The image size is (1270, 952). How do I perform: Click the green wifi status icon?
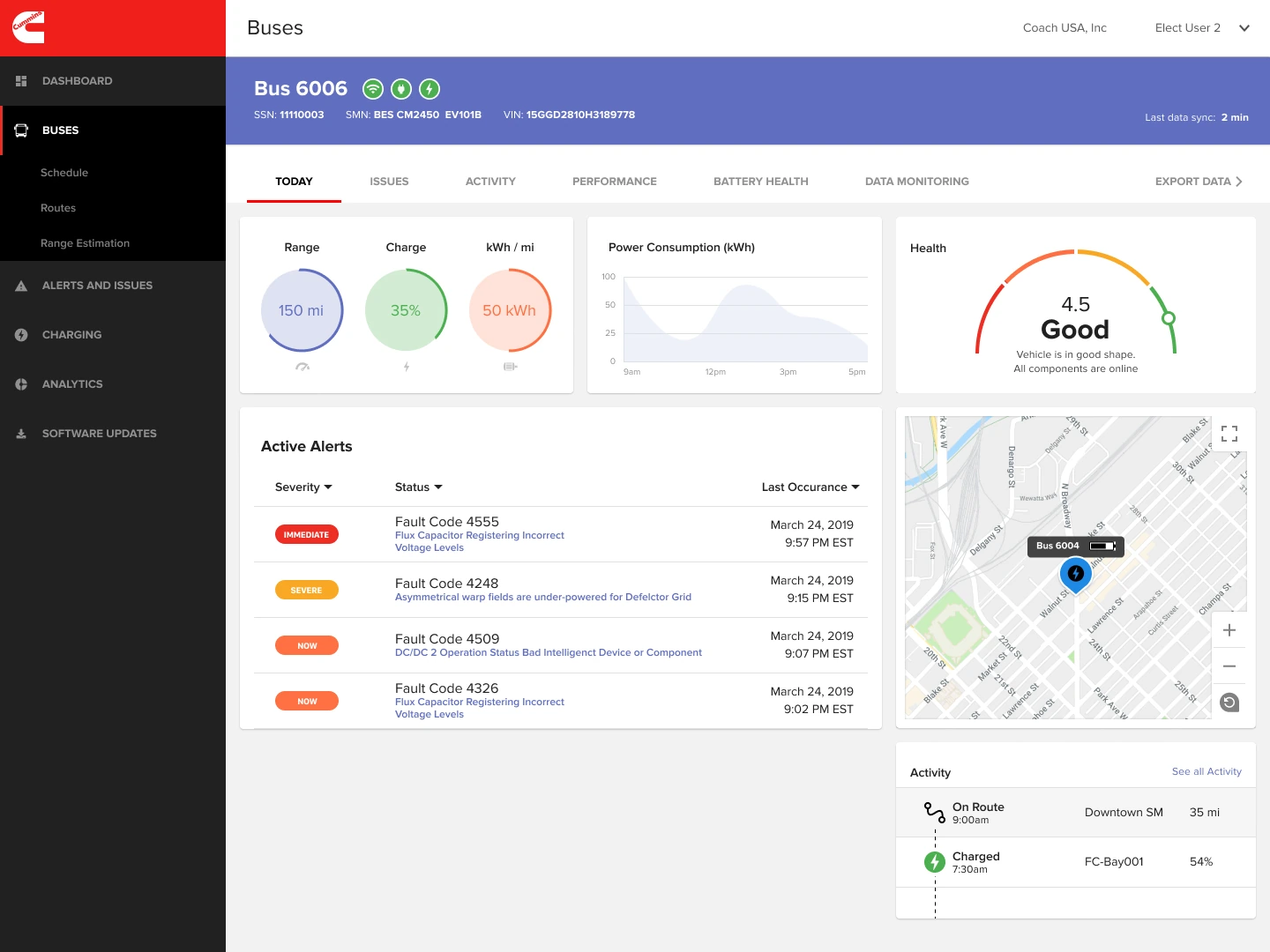[373, 89]
